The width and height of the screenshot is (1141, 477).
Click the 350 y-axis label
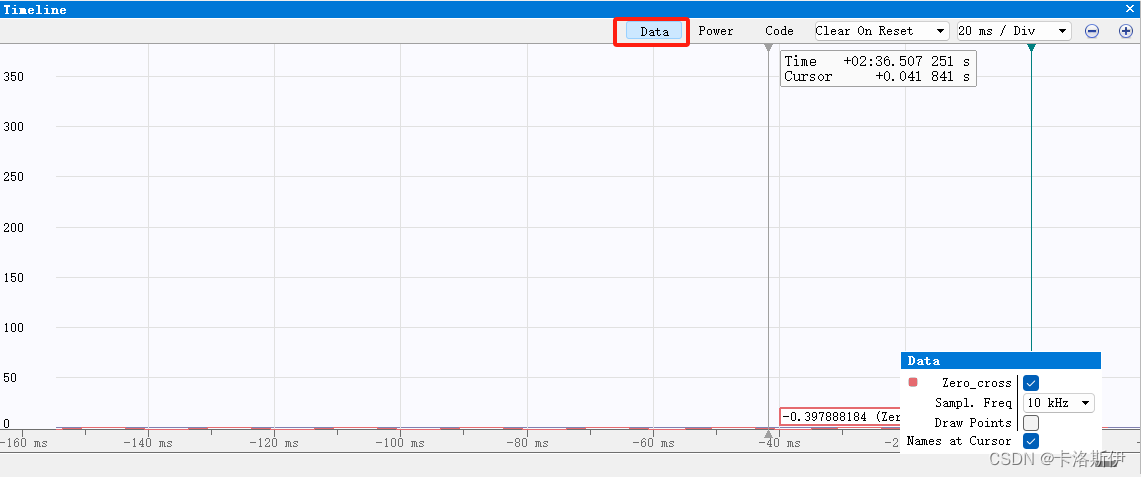14,76
